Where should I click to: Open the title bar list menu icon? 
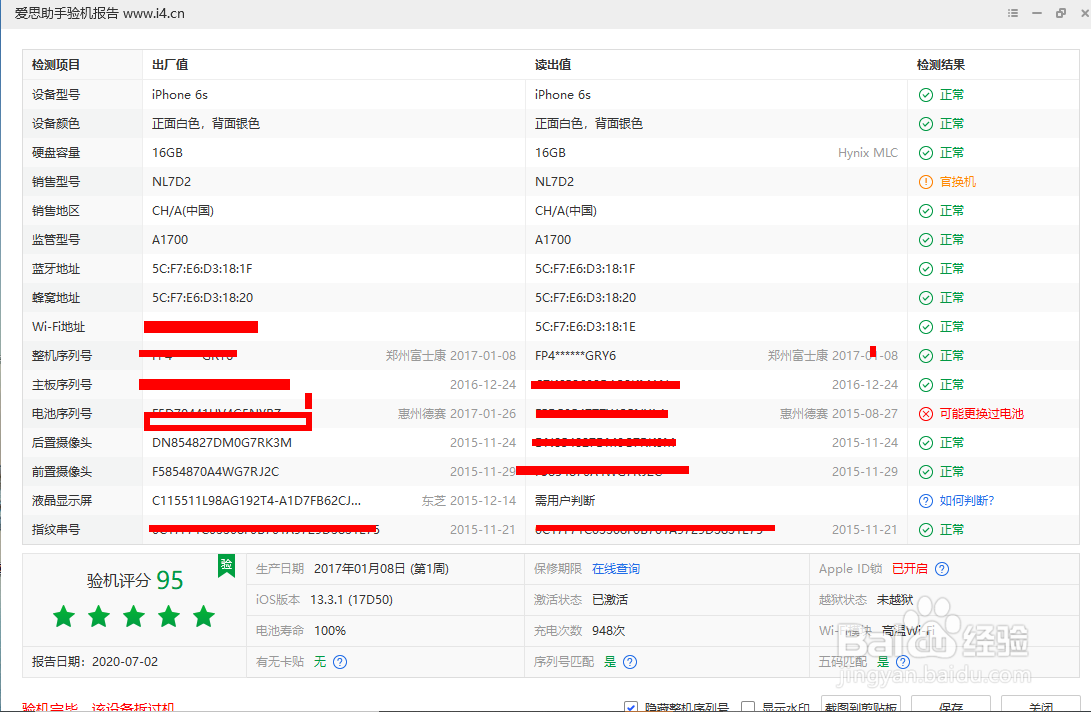point(1013,13)
